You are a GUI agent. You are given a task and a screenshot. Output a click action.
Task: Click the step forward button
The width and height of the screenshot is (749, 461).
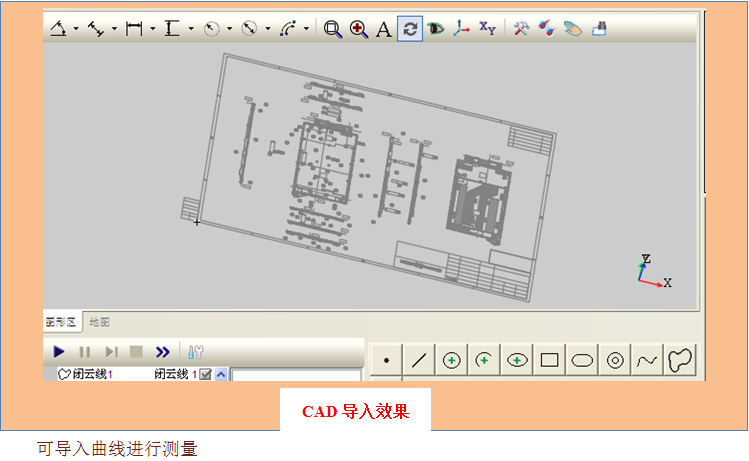click(111, 352)
